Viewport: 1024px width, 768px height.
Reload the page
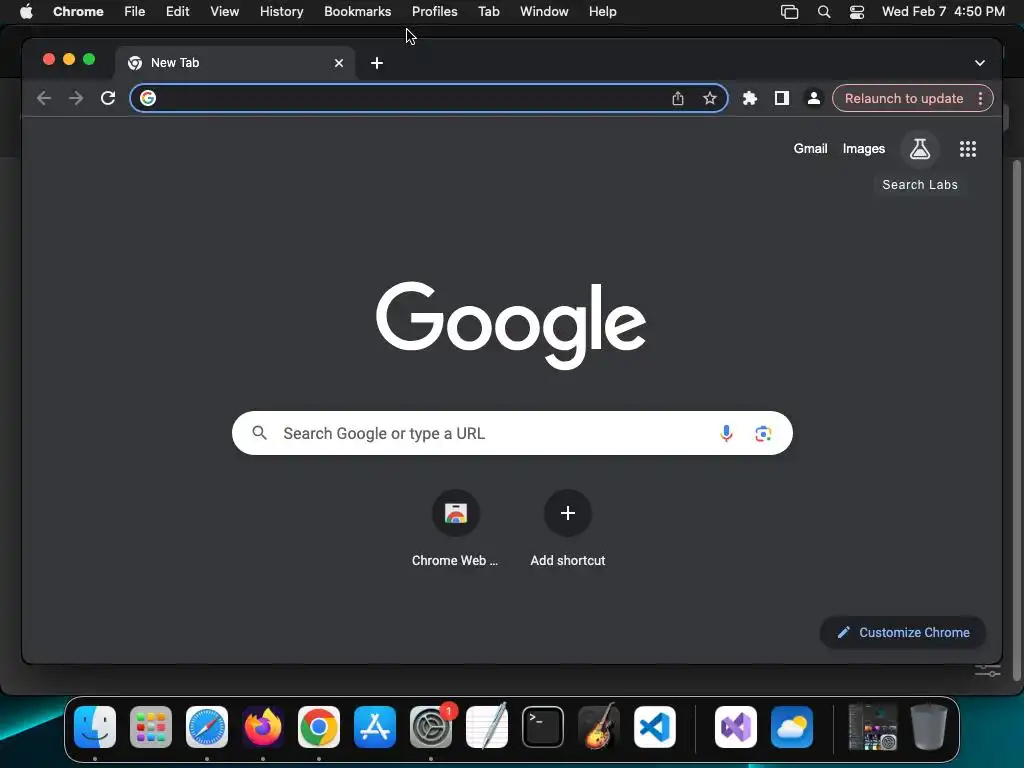coord(108,98)
